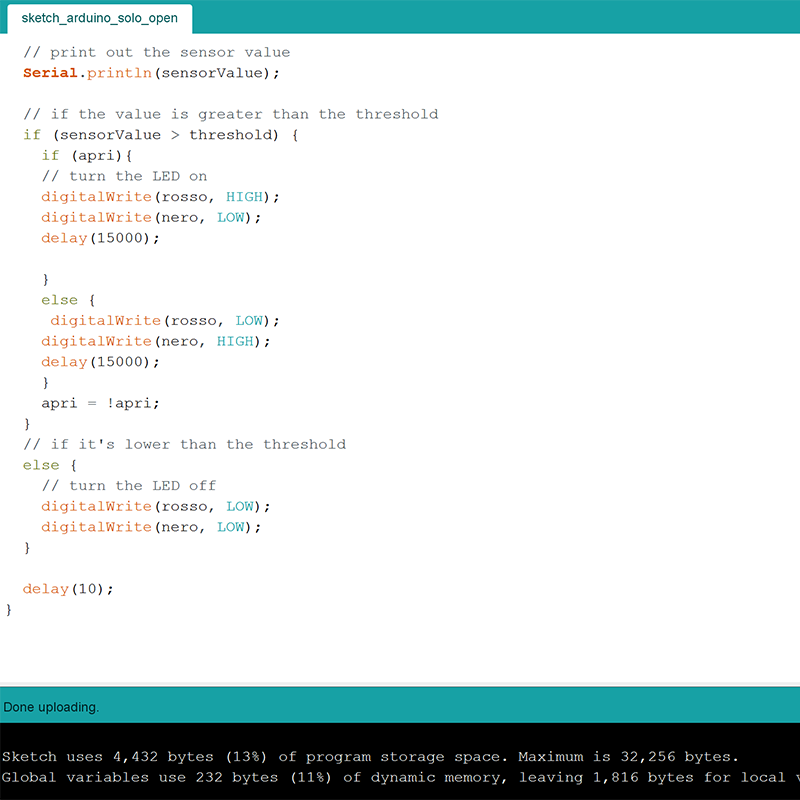Viewport: 800px width, 800px height.
Task: Click the line digitalWrite(rosso, HIGH);
Action: tap(160, 197)
